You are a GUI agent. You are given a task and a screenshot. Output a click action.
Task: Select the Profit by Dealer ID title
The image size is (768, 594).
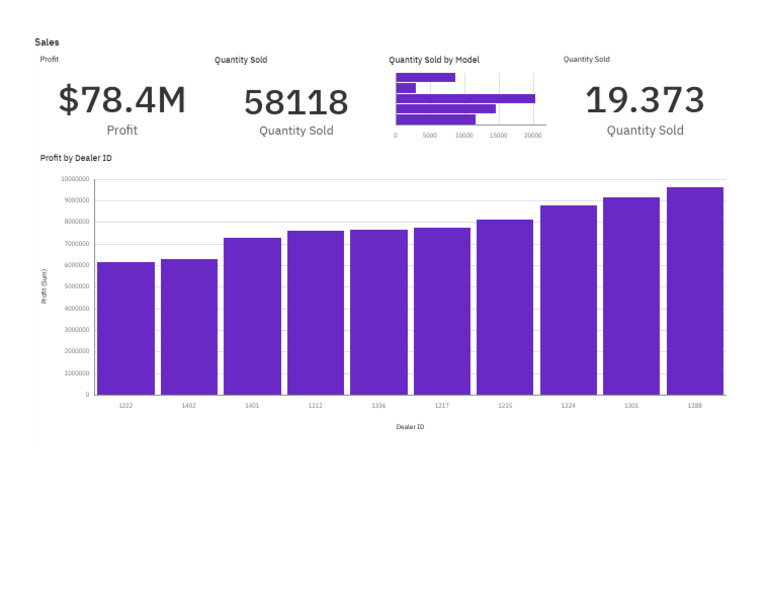pyautogui.click(x=76, y=158)
